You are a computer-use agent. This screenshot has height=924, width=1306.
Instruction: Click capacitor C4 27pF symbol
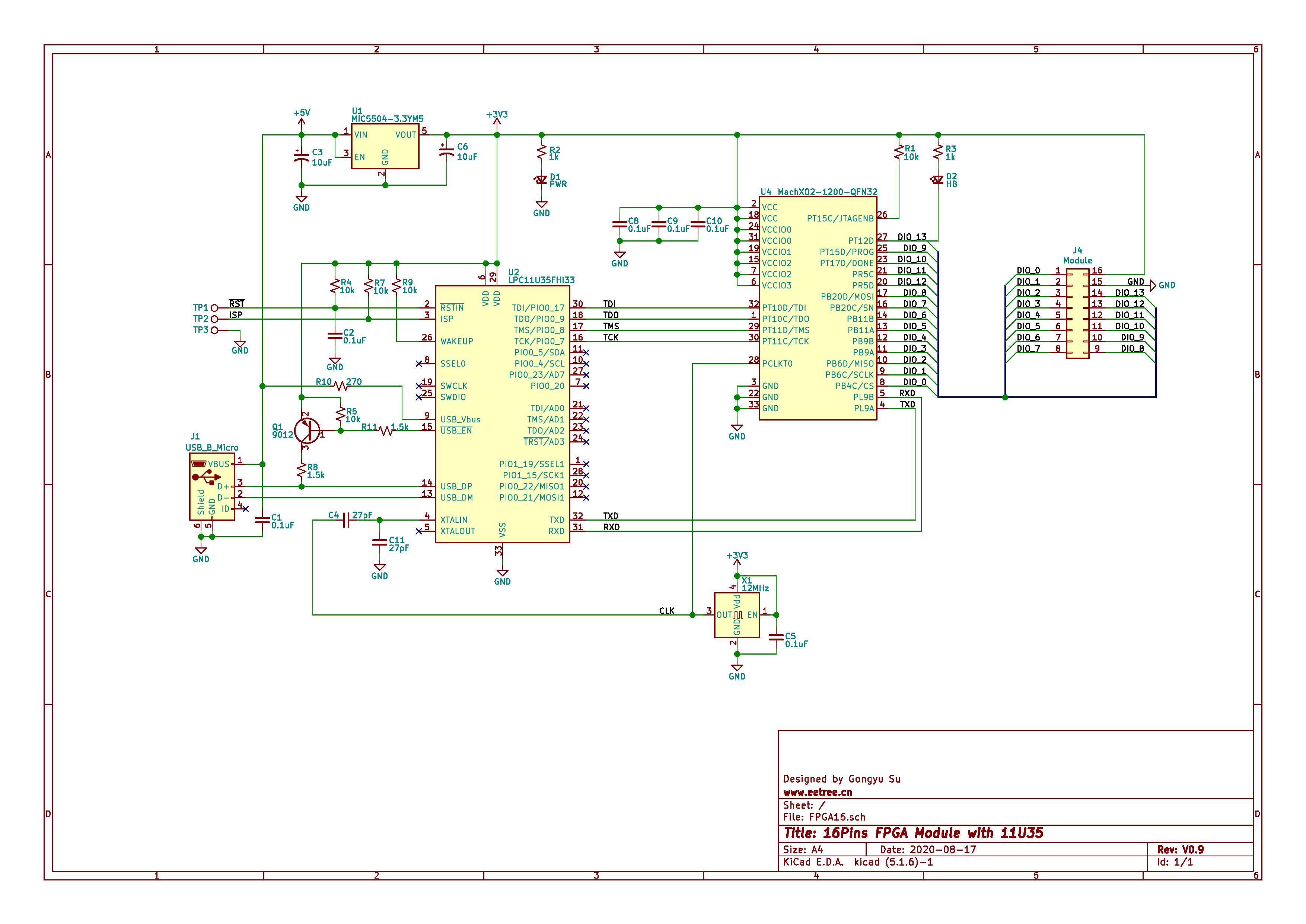tap(346, 520)
